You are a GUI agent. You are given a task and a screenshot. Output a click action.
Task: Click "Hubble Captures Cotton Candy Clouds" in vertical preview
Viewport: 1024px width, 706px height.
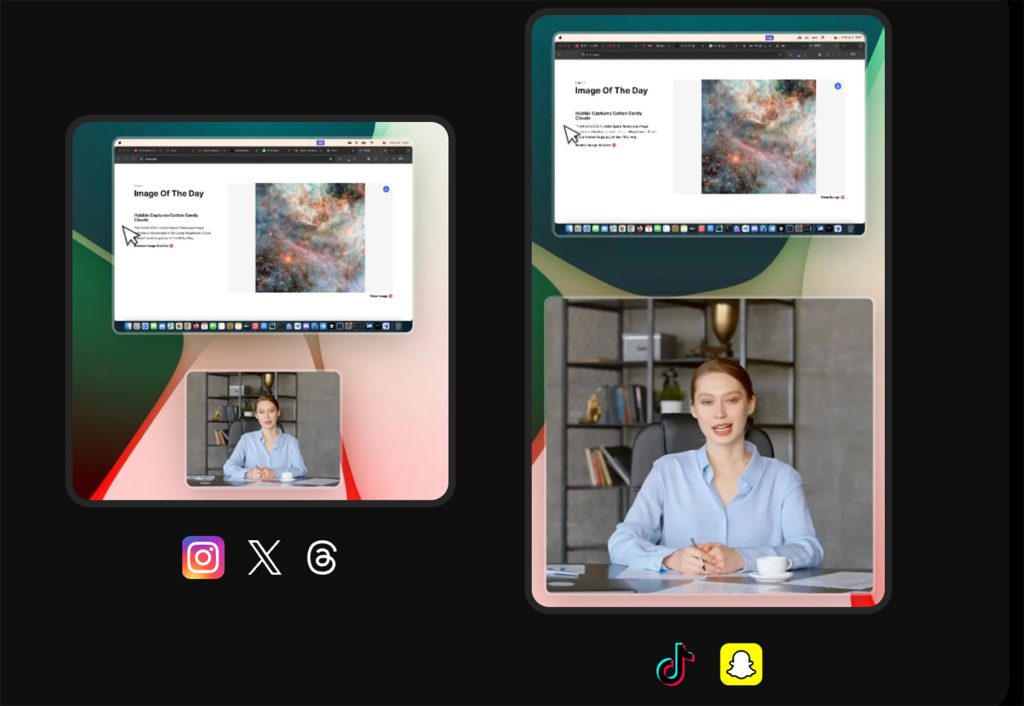(609, 116)
